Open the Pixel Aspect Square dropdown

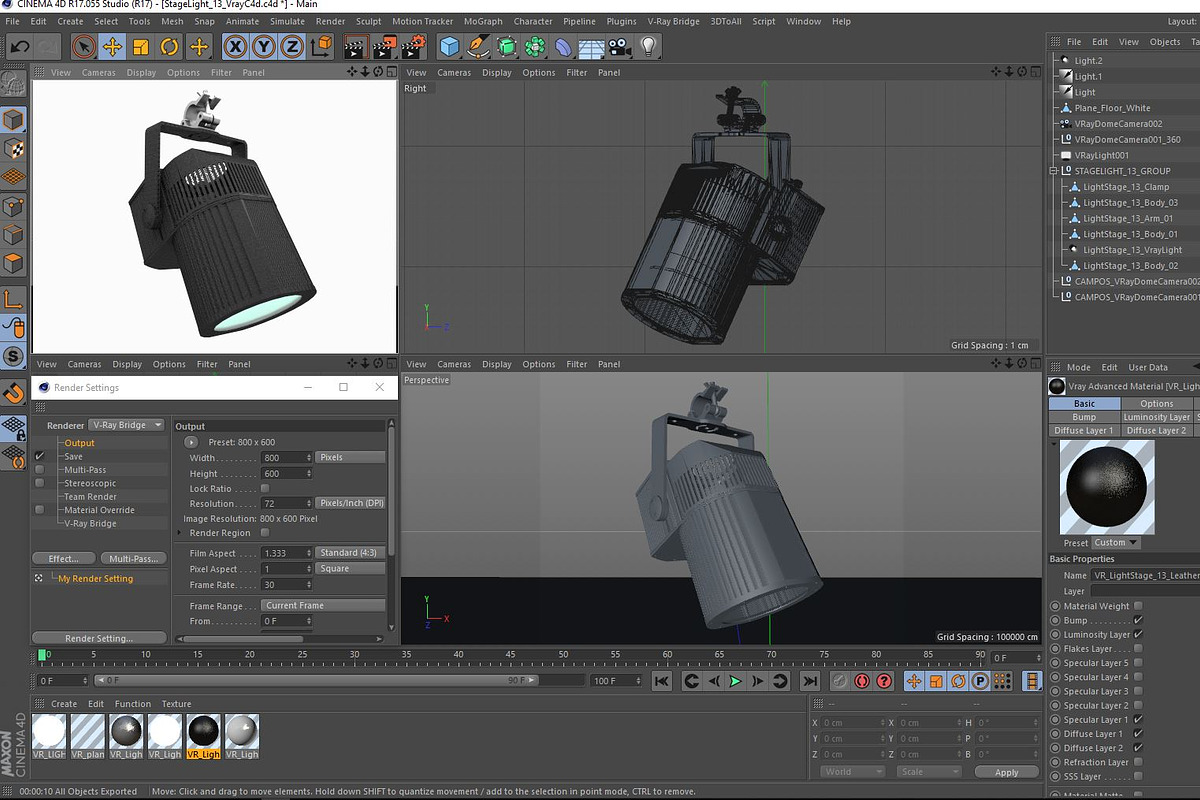(350, 568)
